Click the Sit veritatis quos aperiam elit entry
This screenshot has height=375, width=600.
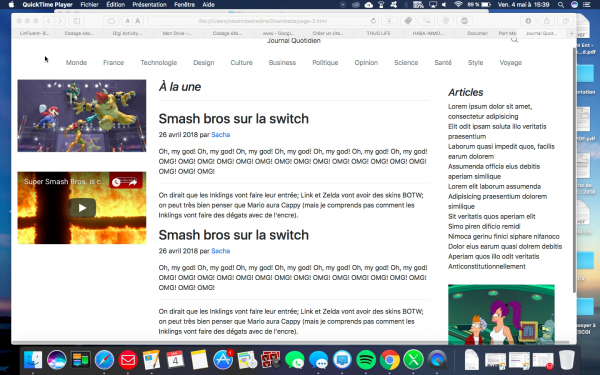[x=492, y=216]
